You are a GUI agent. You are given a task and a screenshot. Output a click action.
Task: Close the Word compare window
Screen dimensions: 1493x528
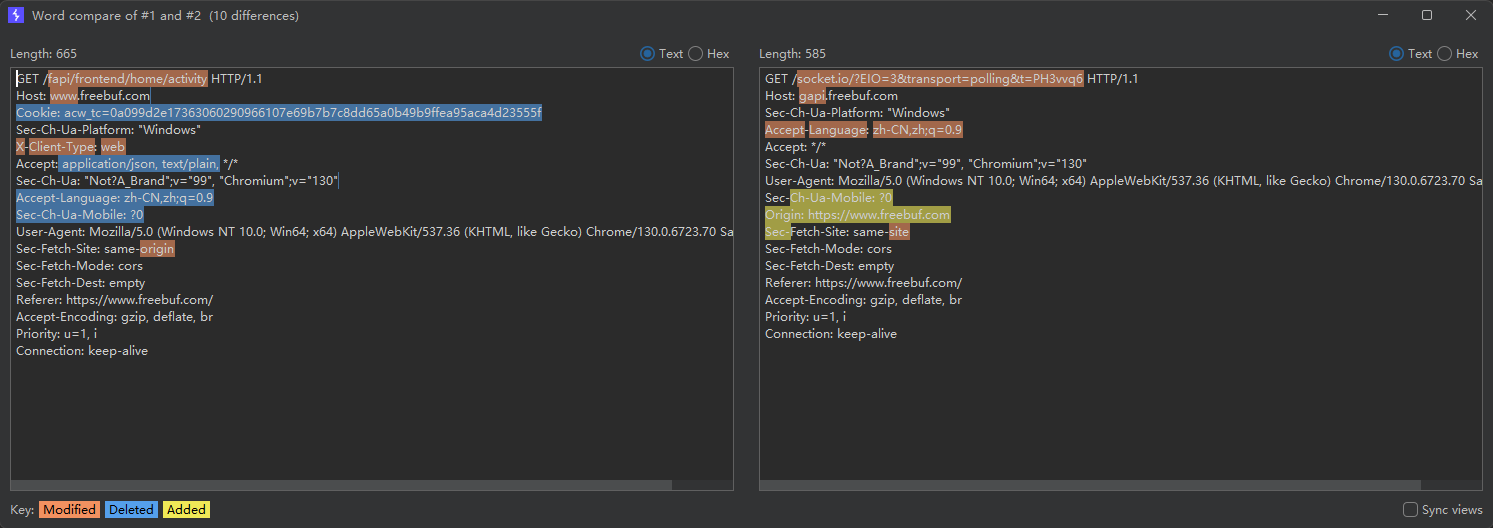1471,15
